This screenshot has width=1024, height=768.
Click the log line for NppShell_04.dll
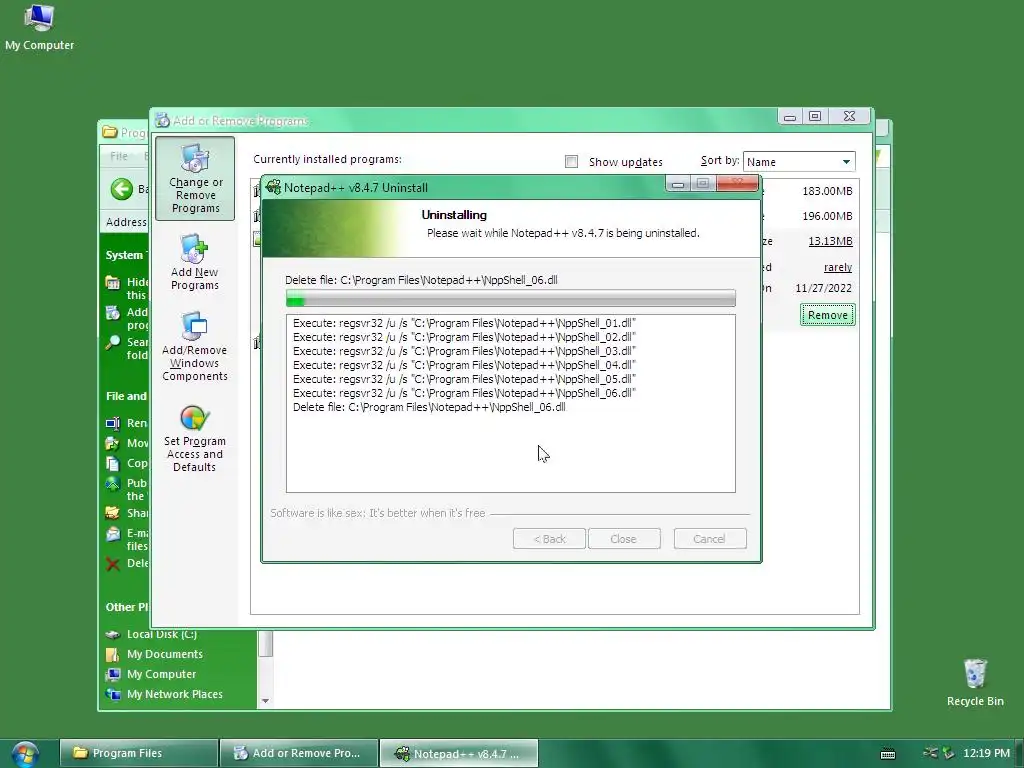click(464, 365)
